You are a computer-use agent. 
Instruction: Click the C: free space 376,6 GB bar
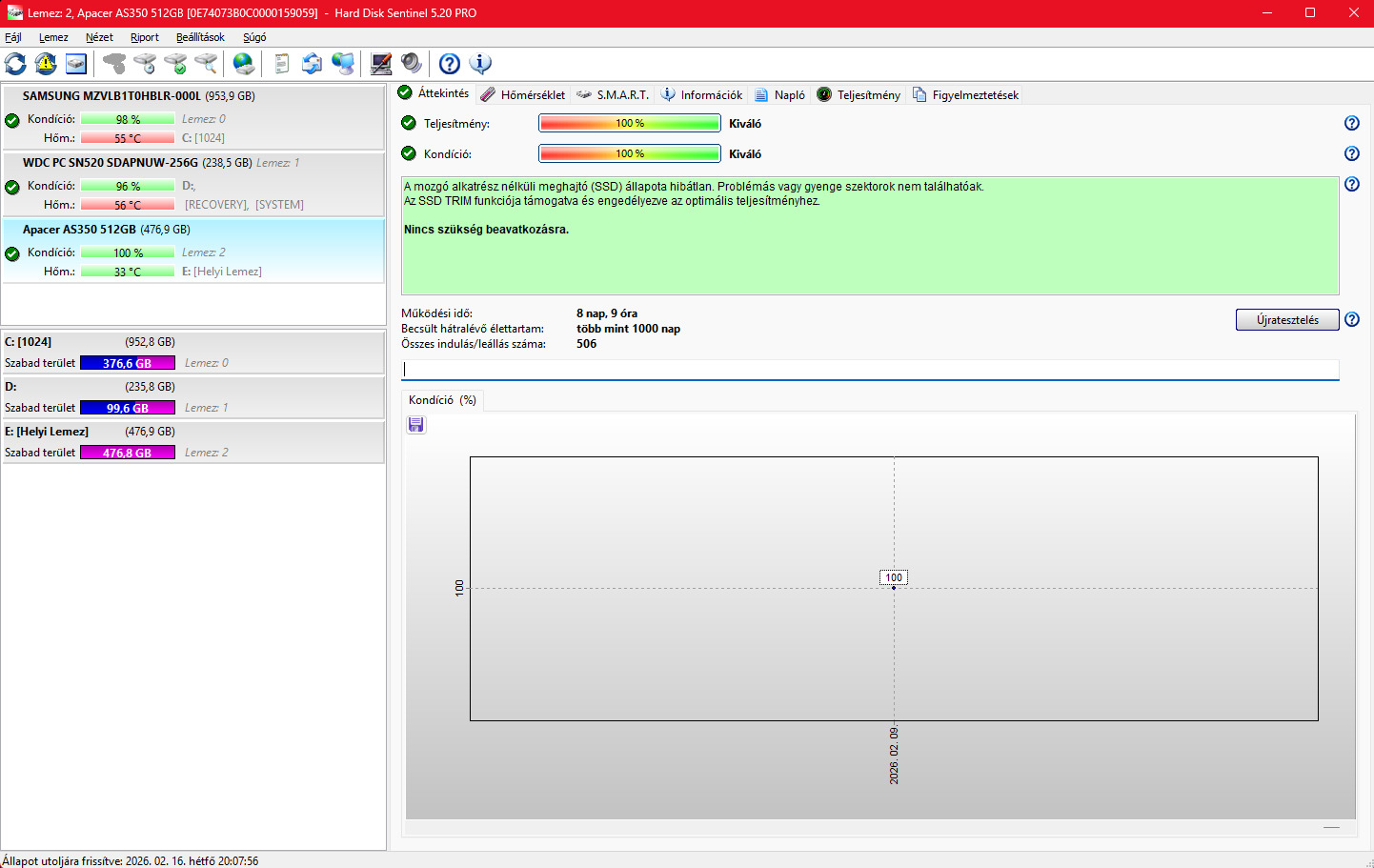(x=128, y=363)
